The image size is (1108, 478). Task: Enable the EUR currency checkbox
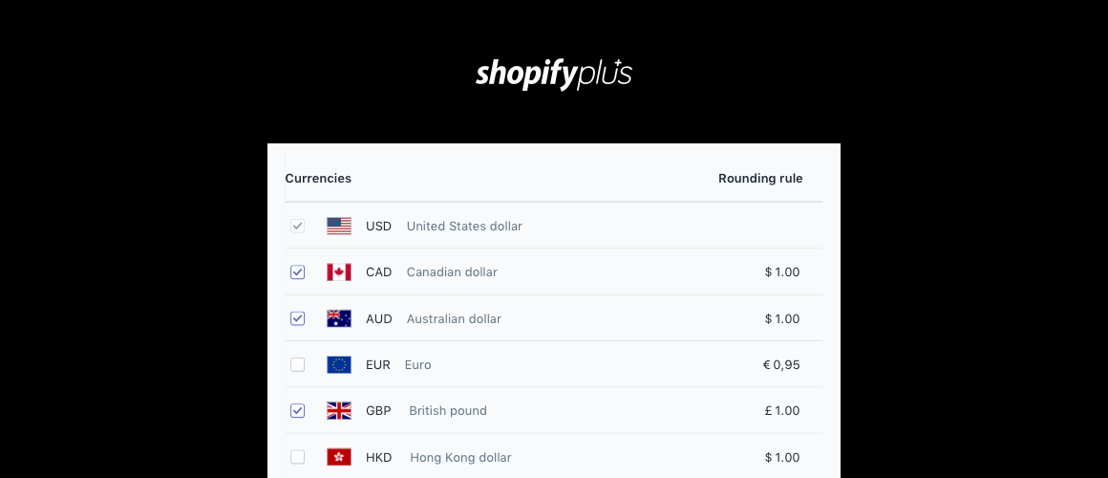[297, 365]
